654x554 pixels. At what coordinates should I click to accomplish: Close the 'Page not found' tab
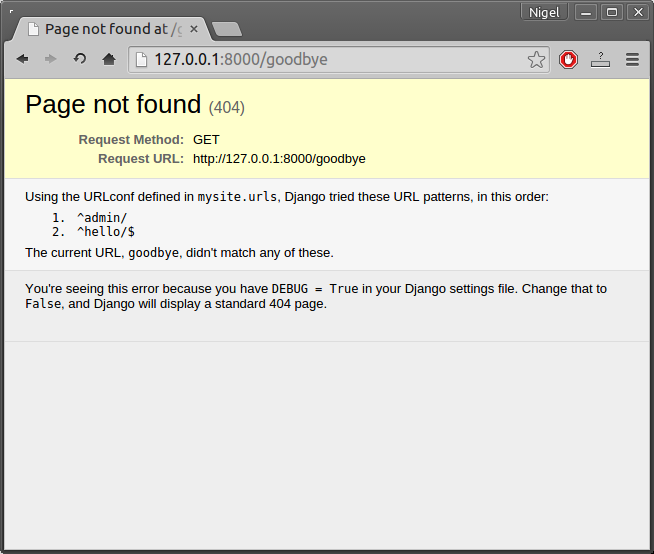coord(194,29)
